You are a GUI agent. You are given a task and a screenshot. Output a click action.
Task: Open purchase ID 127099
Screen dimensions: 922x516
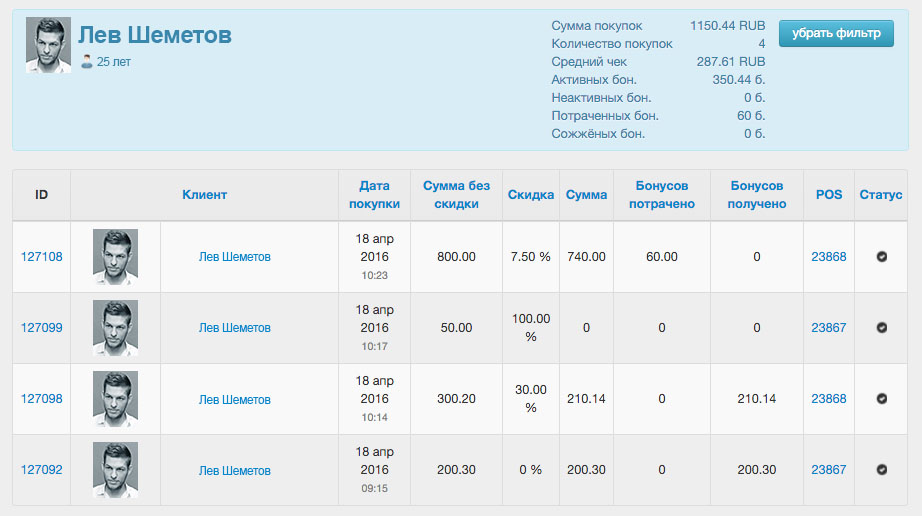42,328
